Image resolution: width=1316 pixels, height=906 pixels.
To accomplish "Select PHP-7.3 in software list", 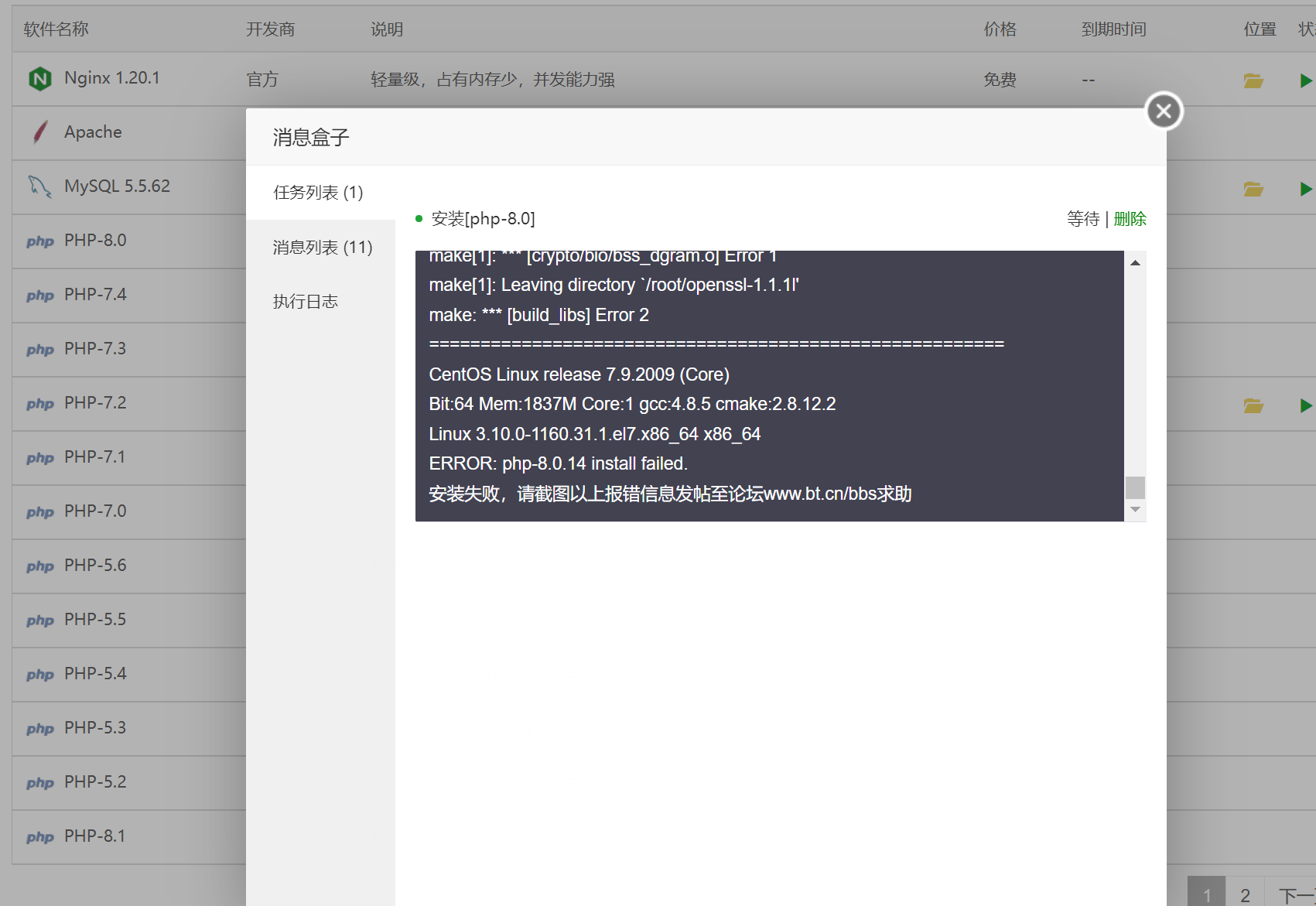I will (95, 349).
